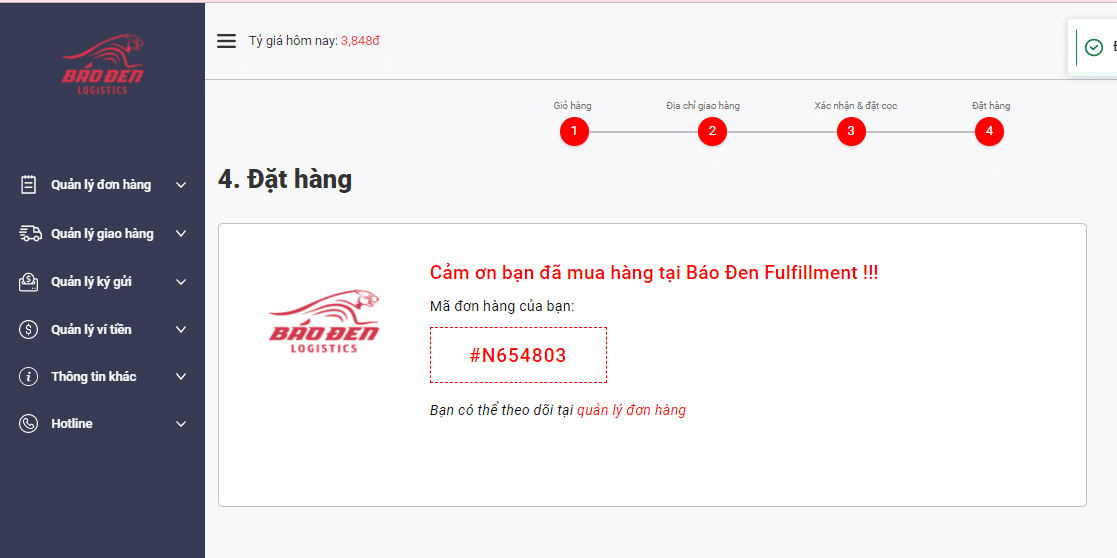Expand the Hotline chevron arrow
The image size is (1117, 558).
[181, 424]
